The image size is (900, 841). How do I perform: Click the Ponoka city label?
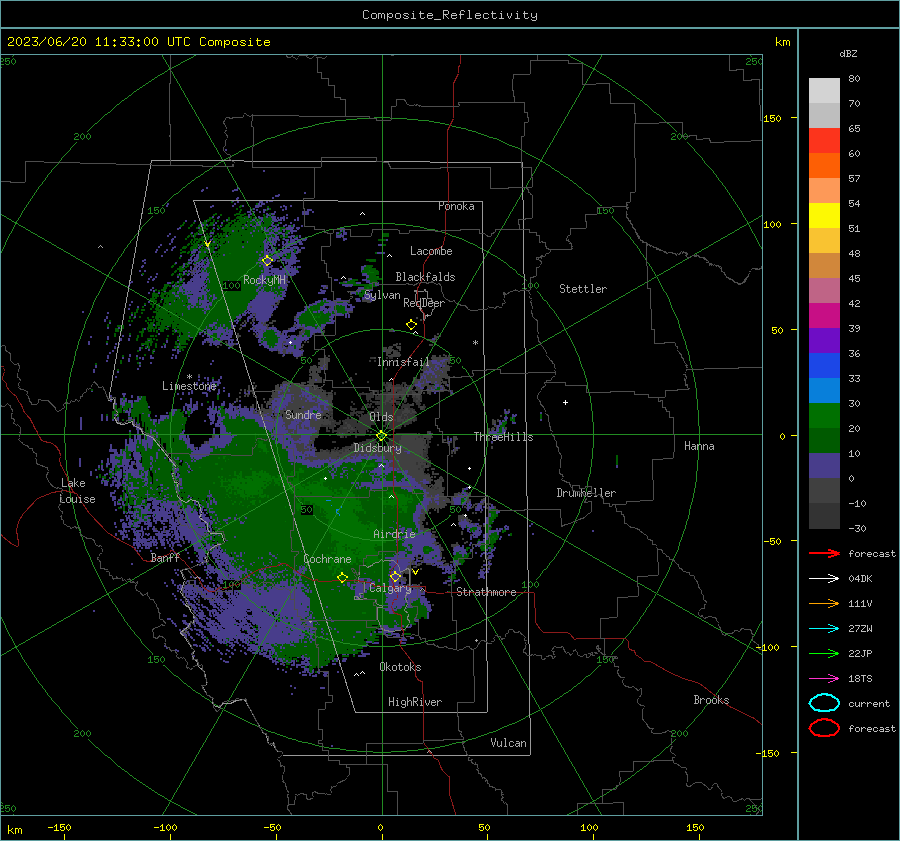(456, 206)
